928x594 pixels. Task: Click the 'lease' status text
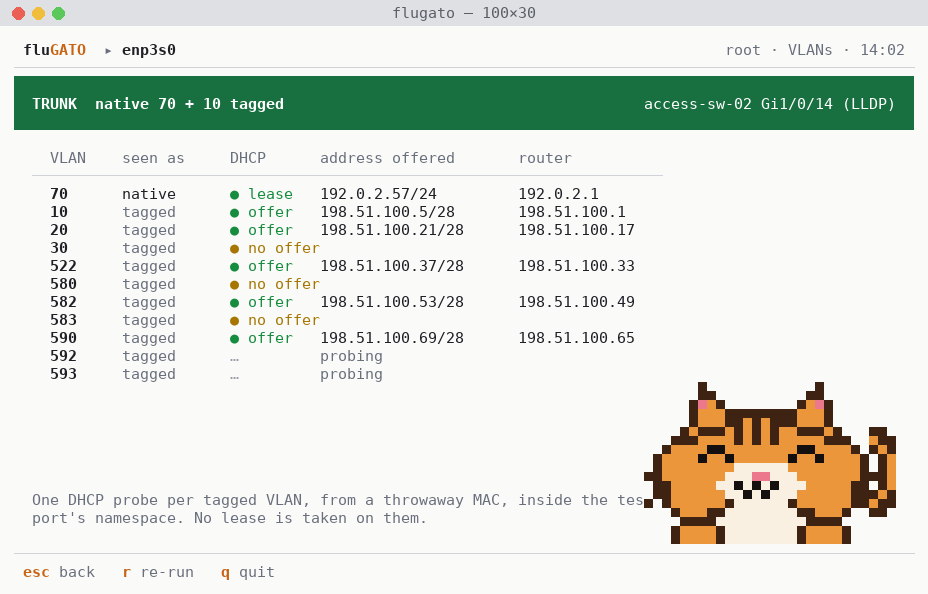pos(270,194)
